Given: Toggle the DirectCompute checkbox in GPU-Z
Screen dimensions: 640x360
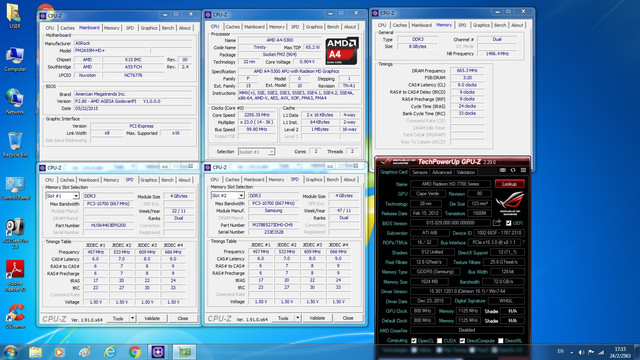Looking at the screenshot, I should pos(462,340).
